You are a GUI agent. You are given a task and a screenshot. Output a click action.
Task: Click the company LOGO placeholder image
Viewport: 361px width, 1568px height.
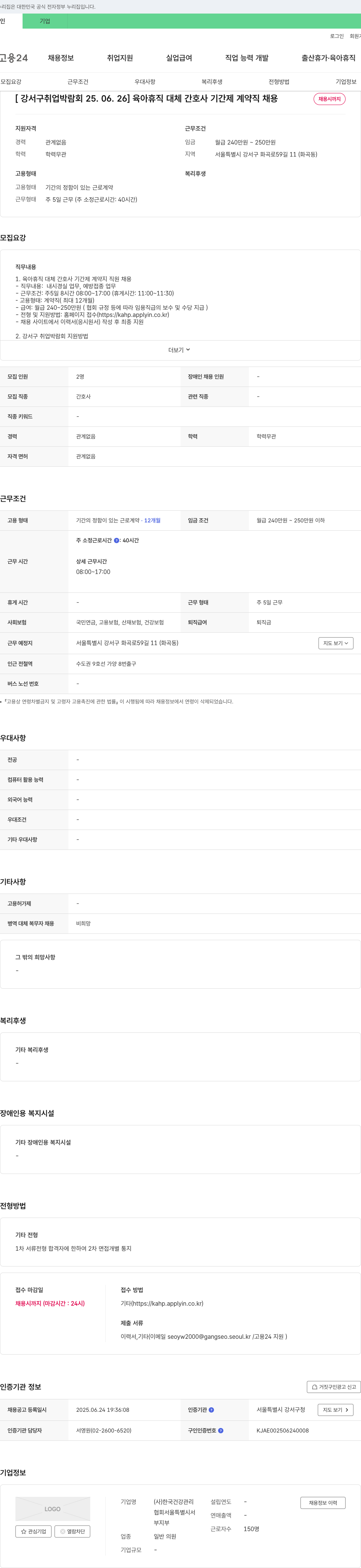tap(53, 1510)
